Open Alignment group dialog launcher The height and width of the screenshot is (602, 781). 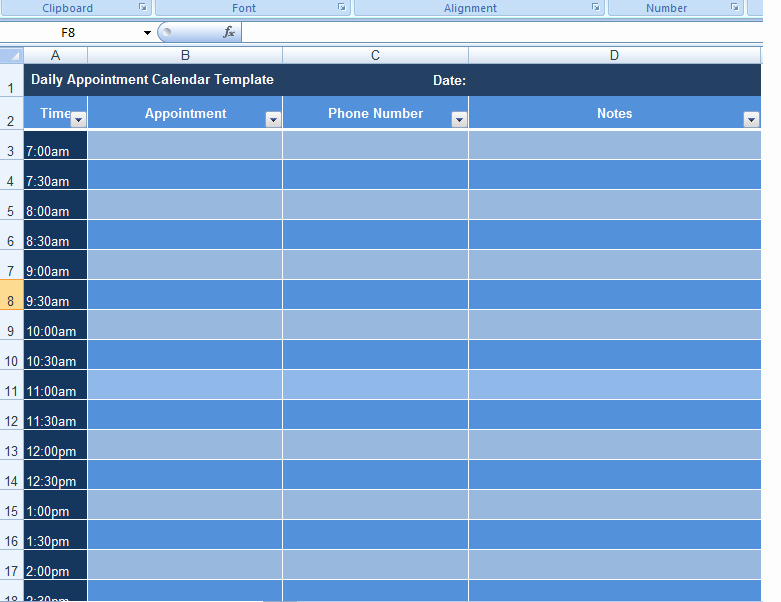[x=596, y=7]
